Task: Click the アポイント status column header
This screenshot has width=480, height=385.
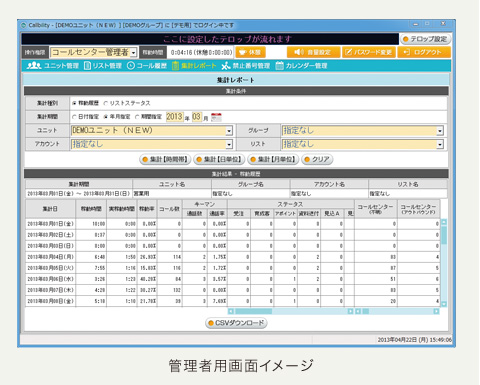Action: 285,214
